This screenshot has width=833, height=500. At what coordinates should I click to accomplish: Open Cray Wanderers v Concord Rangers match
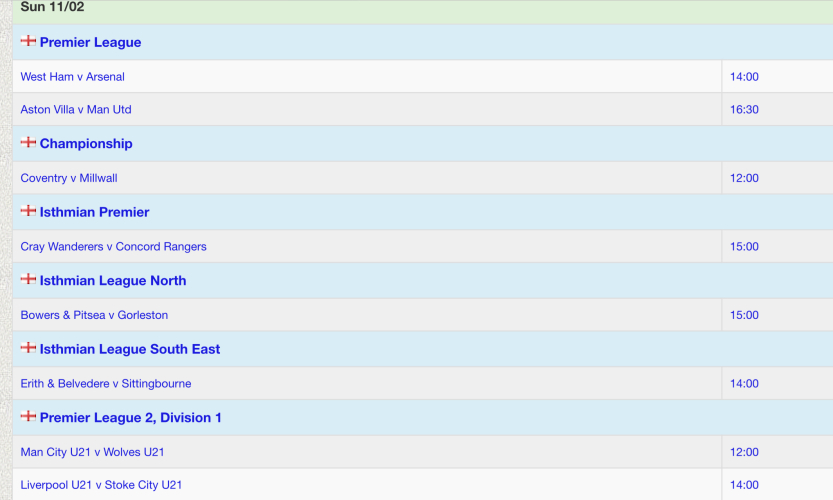coord(113,247)
